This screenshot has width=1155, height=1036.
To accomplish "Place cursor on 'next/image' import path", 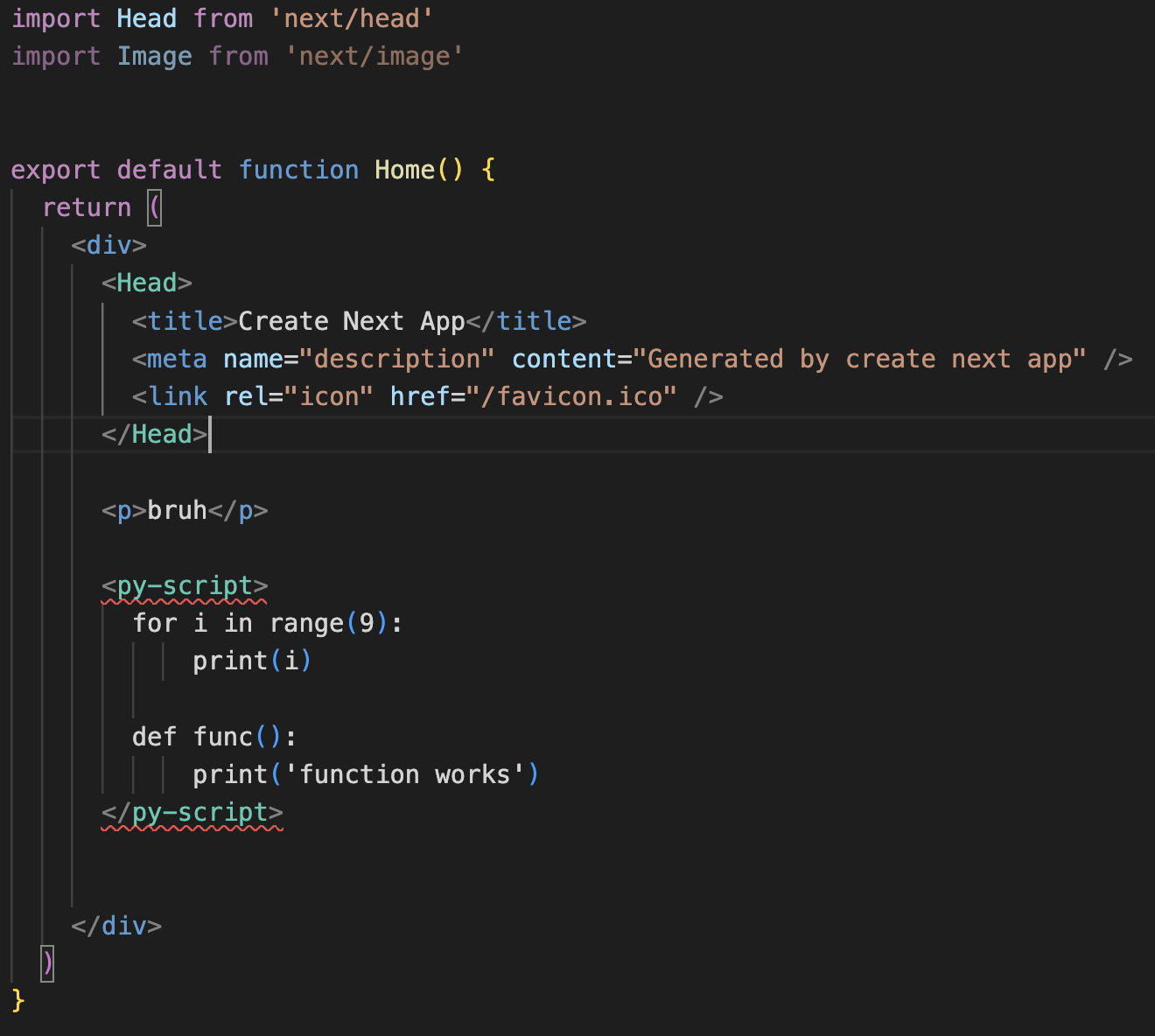I will tap(374, 57).
